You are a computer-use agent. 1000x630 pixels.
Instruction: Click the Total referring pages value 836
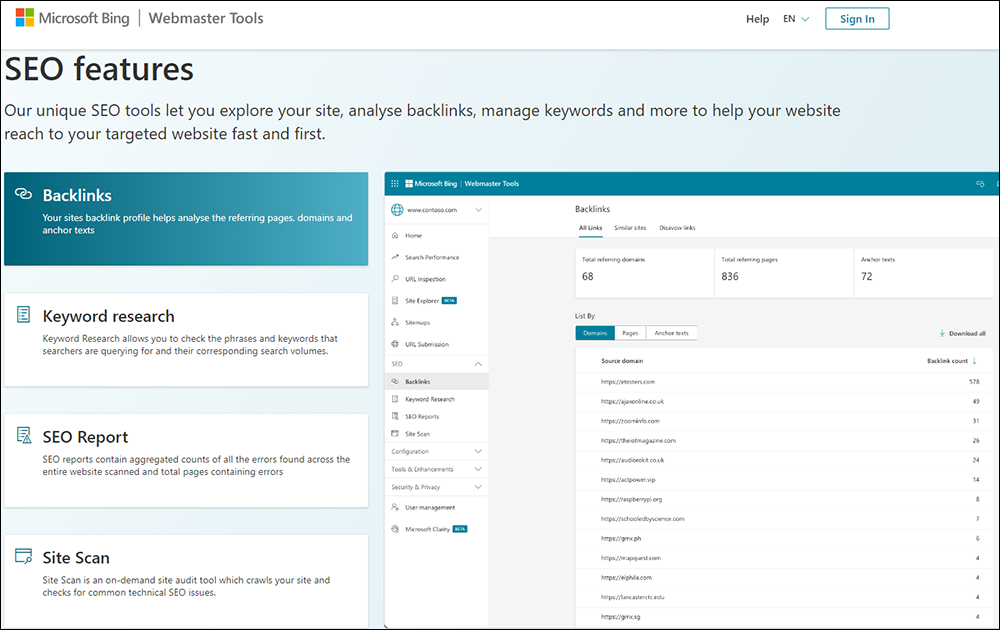tap(730, 276)
